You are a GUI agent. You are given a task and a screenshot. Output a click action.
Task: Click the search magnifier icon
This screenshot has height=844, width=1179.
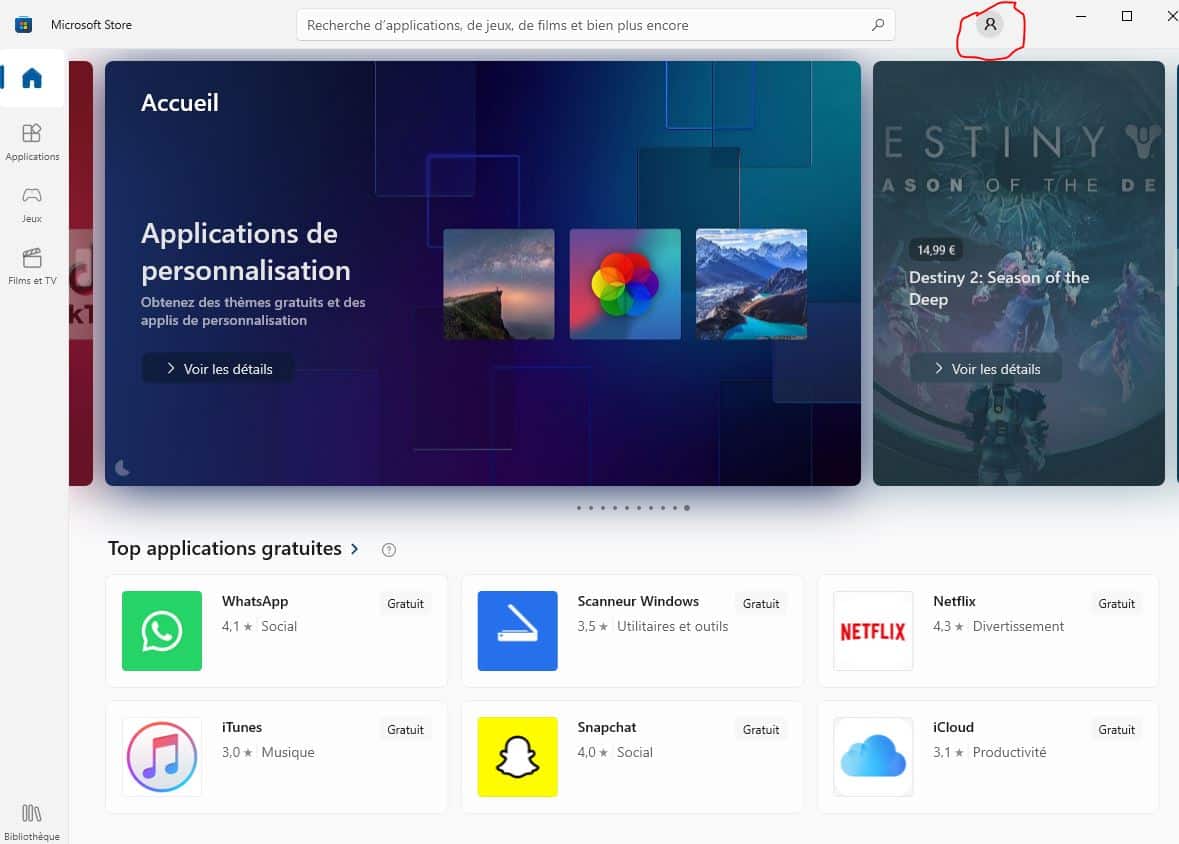[x=878, y=25]
